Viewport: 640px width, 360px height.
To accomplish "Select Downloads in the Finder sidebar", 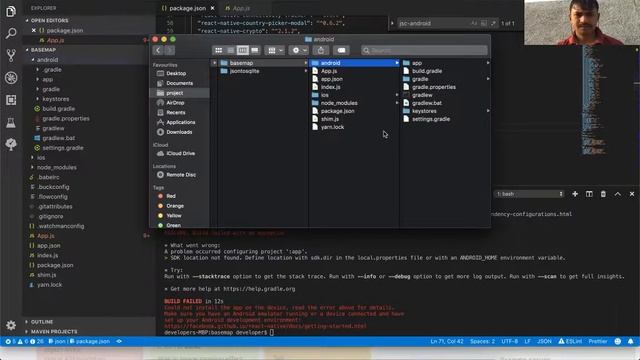I will point(179,132).
